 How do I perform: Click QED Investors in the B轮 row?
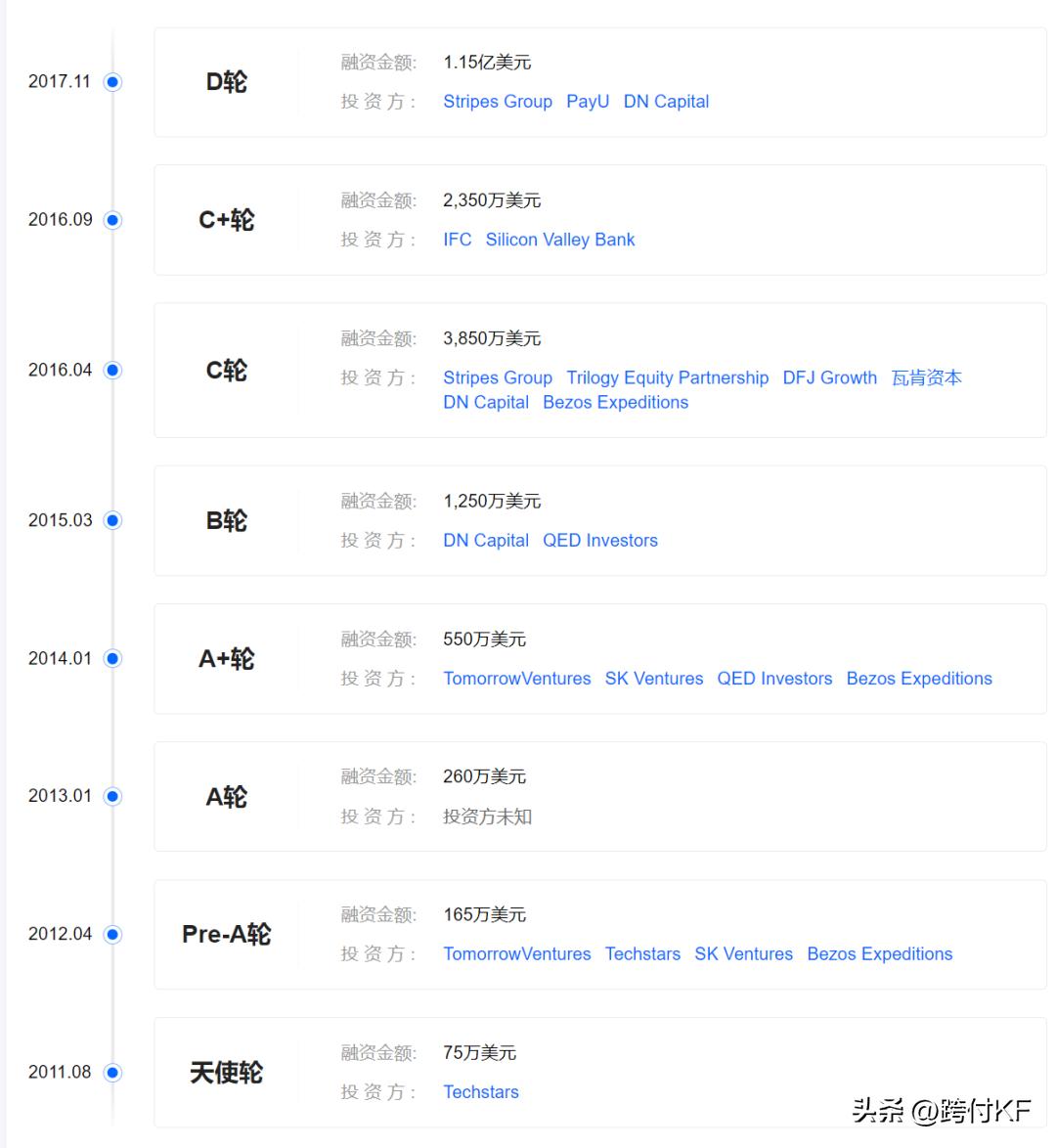[600, 540]
